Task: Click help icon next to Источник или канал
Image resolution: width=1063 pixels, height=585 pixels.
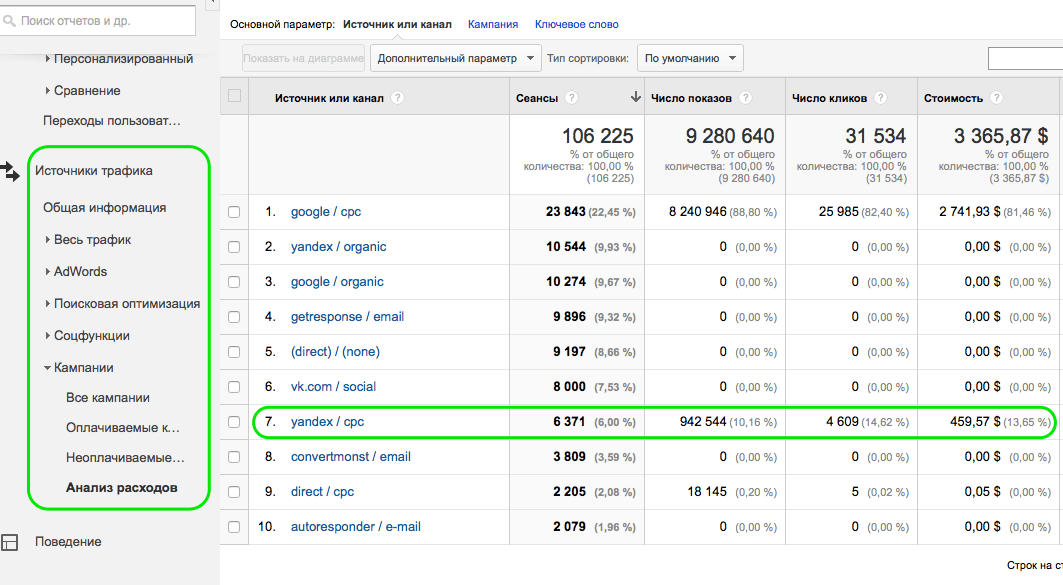Action: (x=398, y=98)
